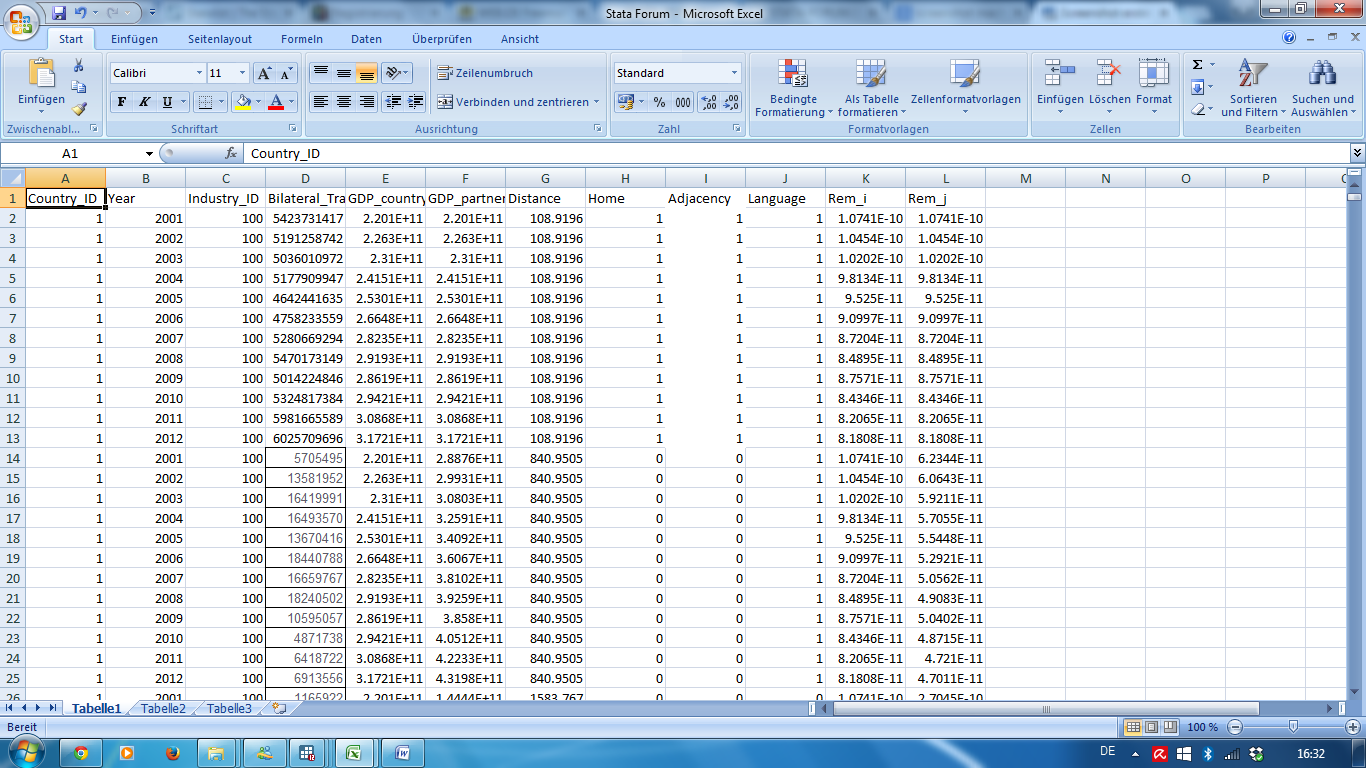This screenshot has width=1366, height=768.
Task: Click Chrome icon in Windows taskbar
Action: point(81,753)
